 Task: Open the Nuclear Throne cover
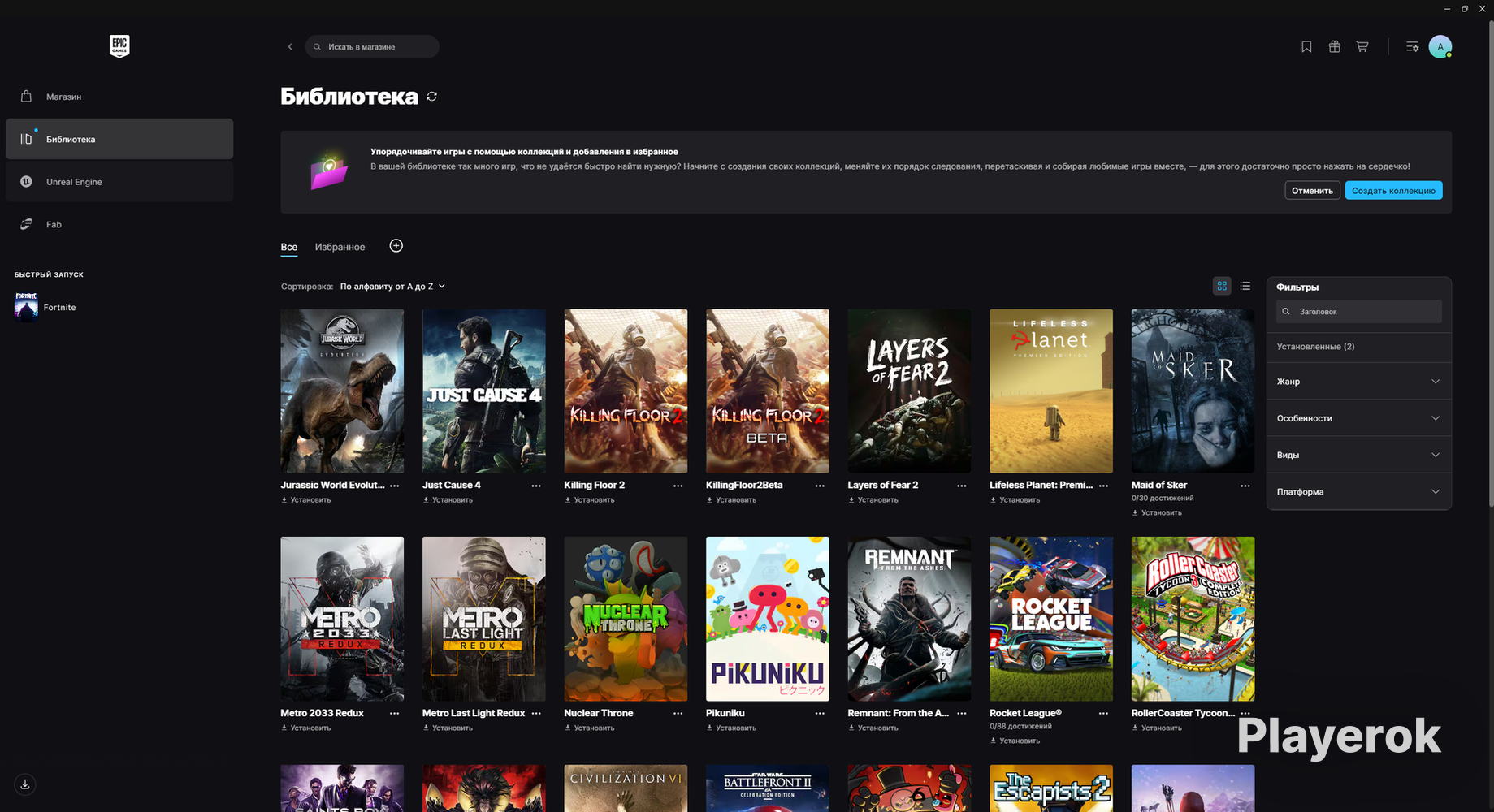click(626, 619)
